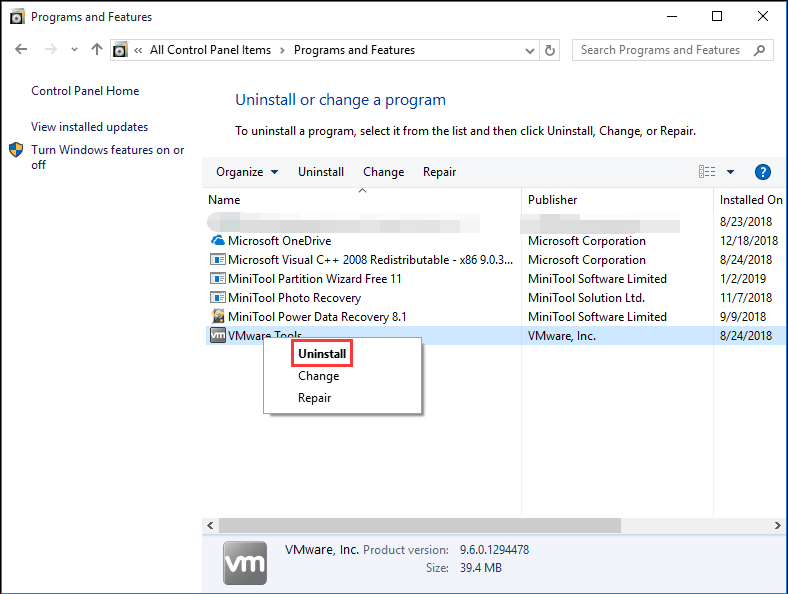788x594 pixels.
Task: Expand the chevron after All Control Panel Items
Action: click(282, 50)
